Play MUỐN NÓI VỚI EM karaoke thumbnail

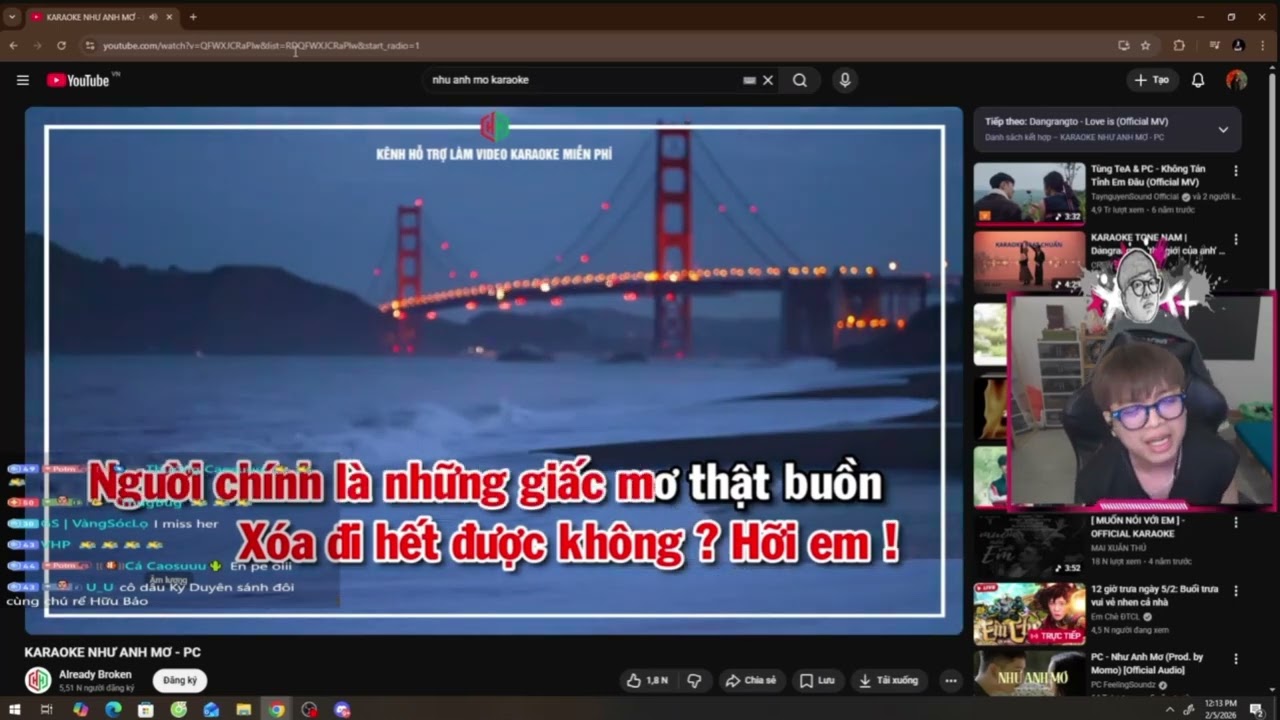1029,546
